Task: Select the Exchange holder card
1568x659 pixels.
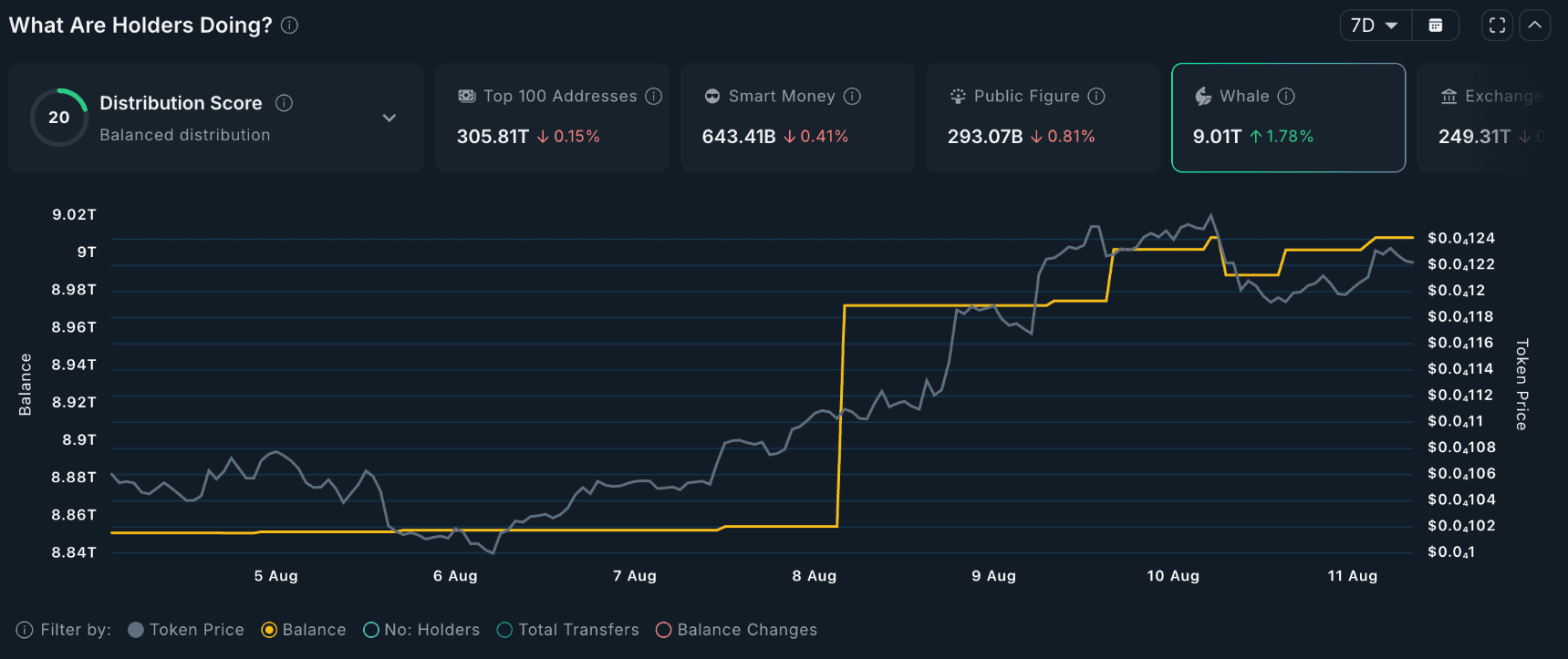Action: point(1492,118)
